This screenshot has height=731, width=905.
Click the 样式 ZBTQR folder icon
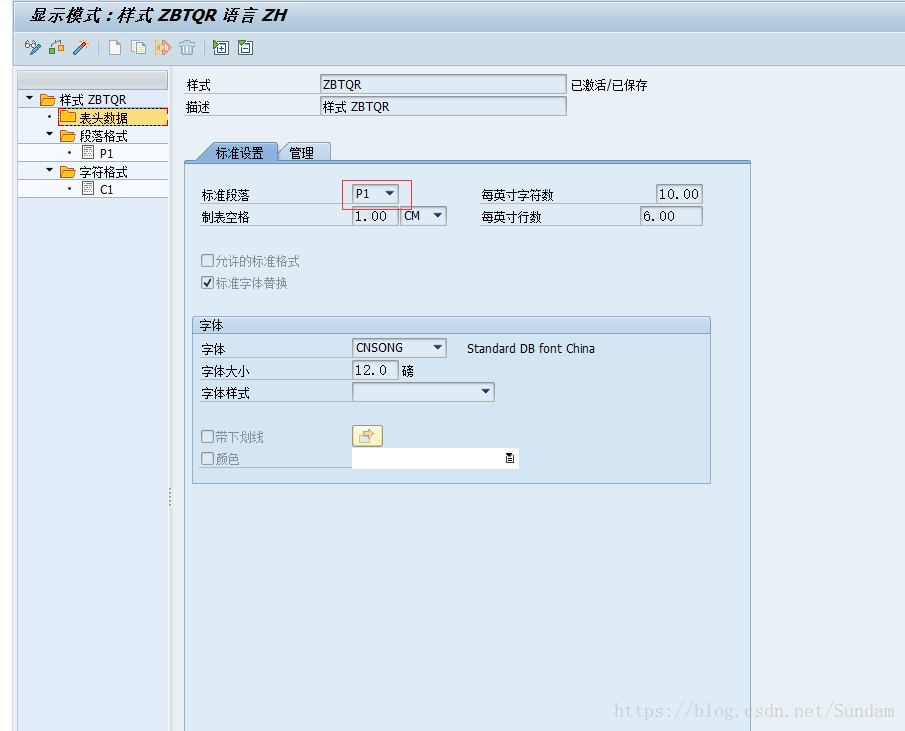[x=47, y=100]
